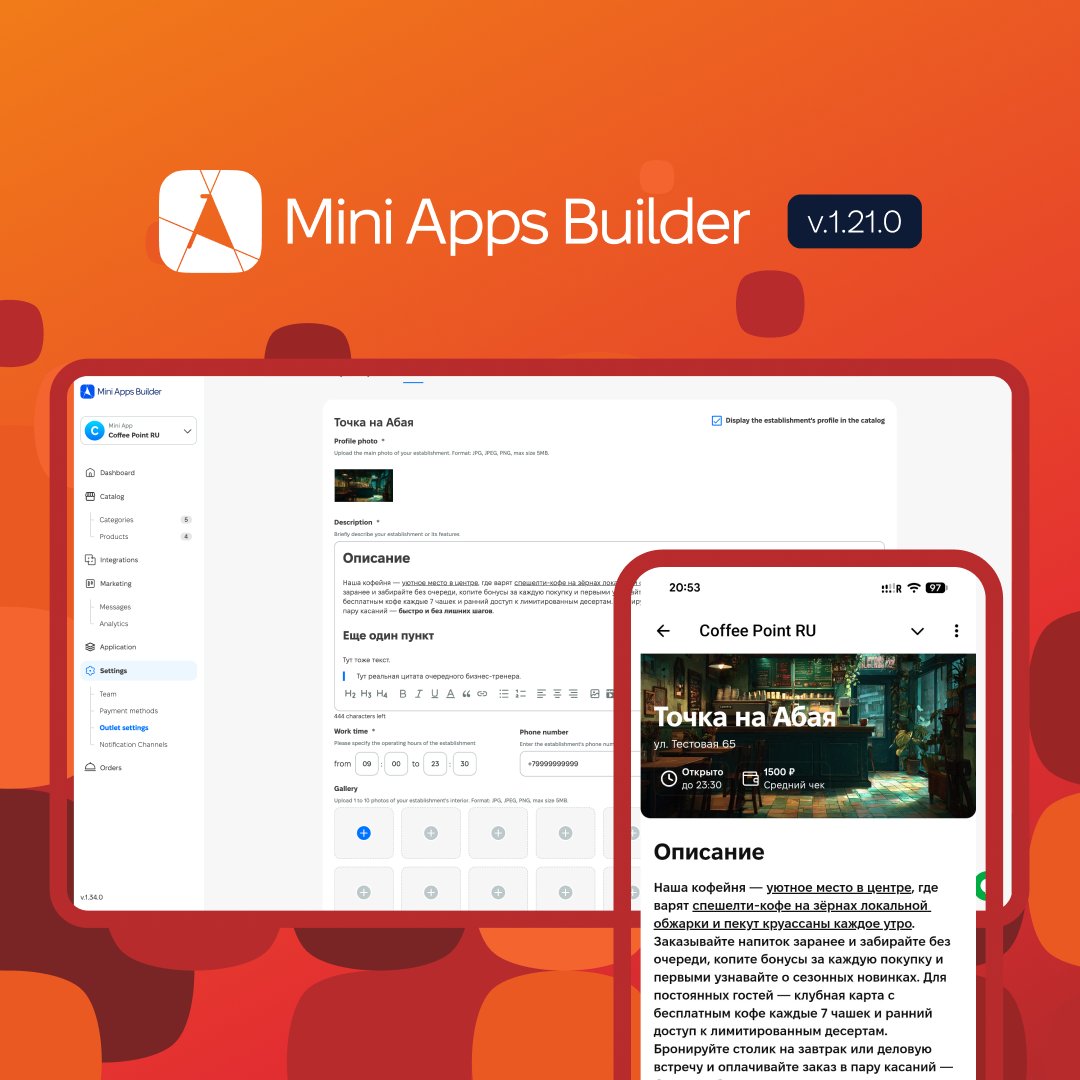Click the profile photo thumbnail

[364, 486]
